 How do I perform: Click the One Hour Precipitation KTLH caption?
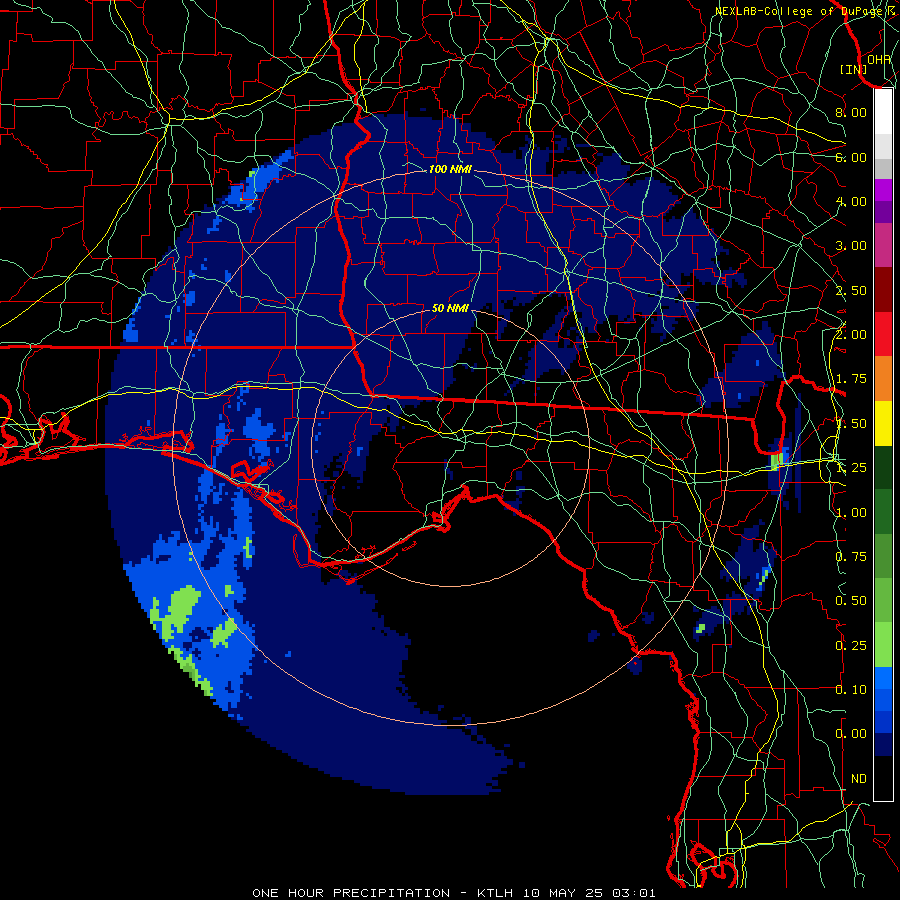(x=453, y=893)
